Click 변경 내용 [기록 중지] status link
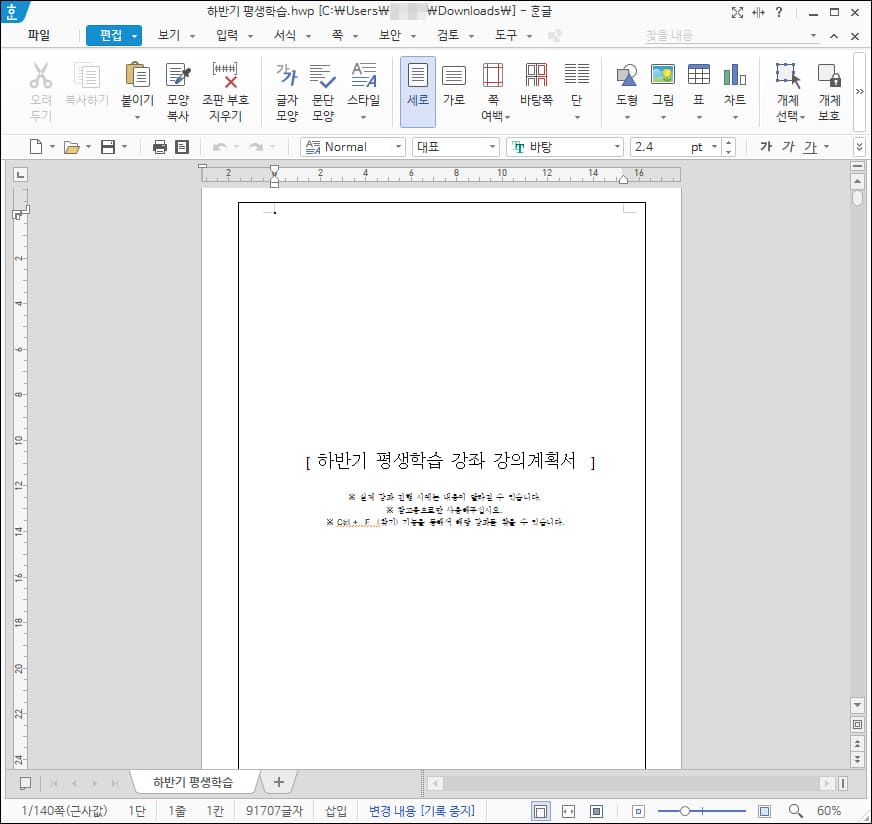 (x=422, y=811)
